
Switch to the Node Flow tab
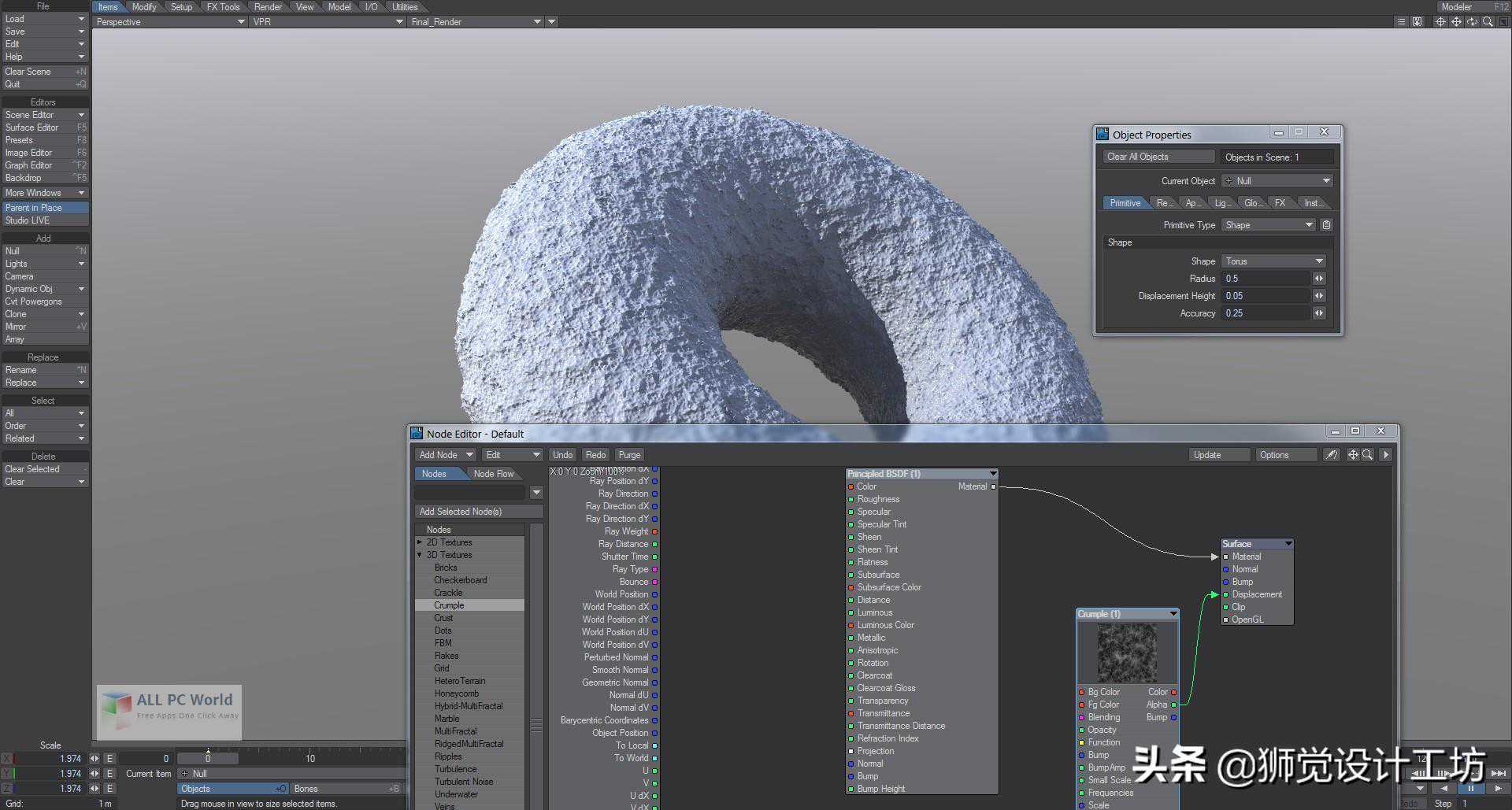coord(493,474)
